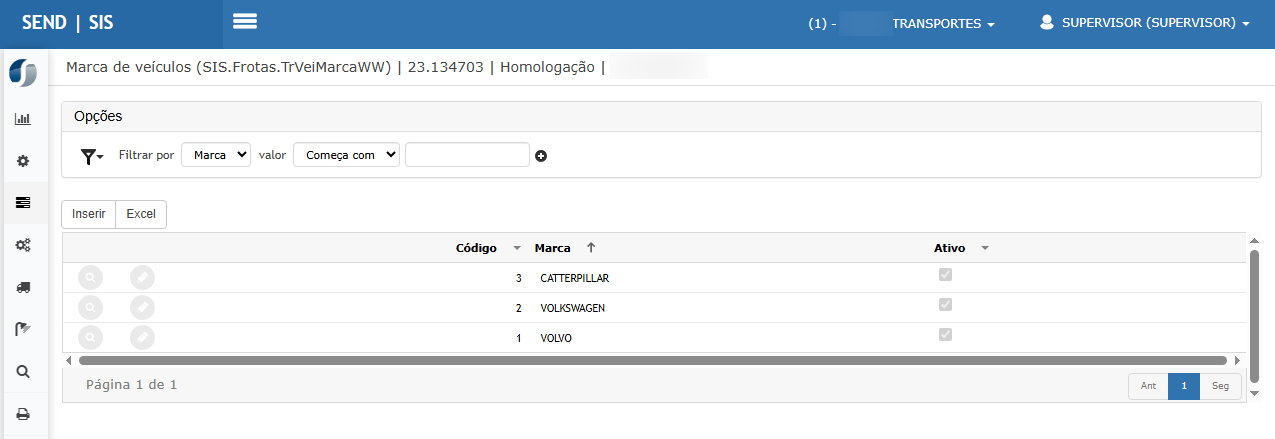Open the Começa com condition dropdown
This screenshot has width=1275, height=439.
coord(346,155)
